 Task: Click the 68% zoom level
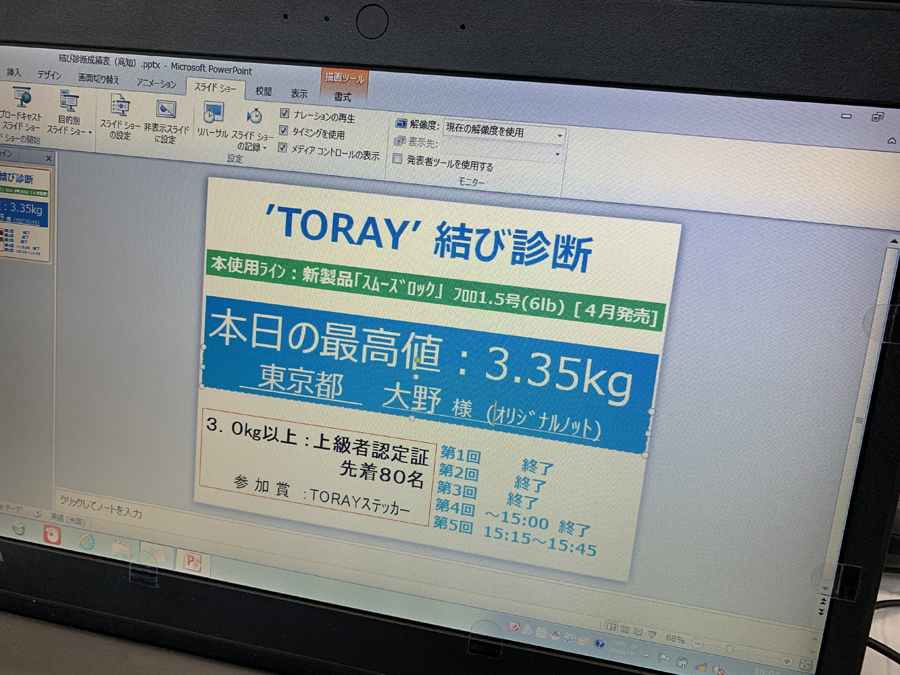(x=675, y=639)
